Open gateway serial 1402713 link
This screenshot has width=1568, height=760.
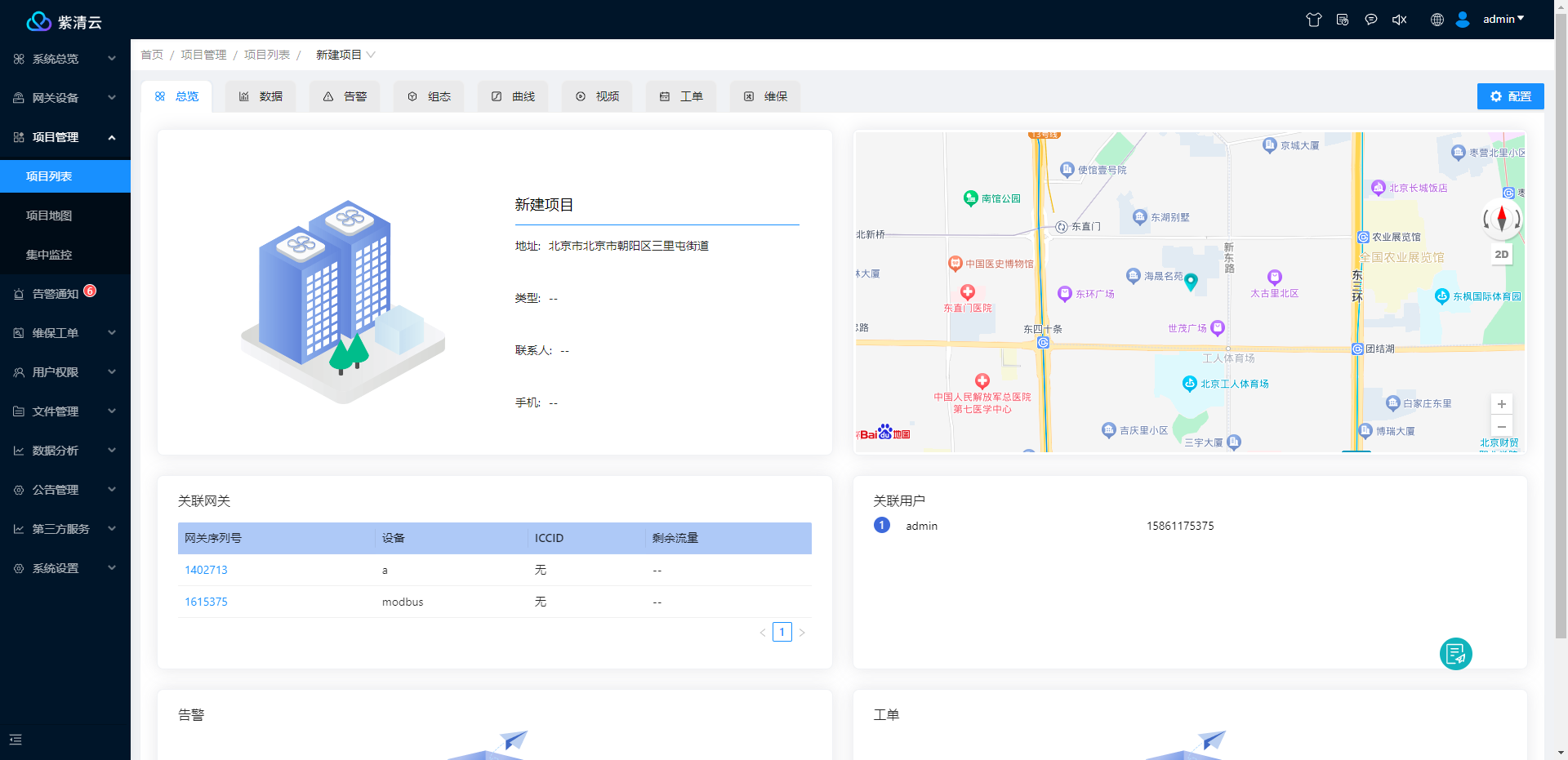(206, 570)
